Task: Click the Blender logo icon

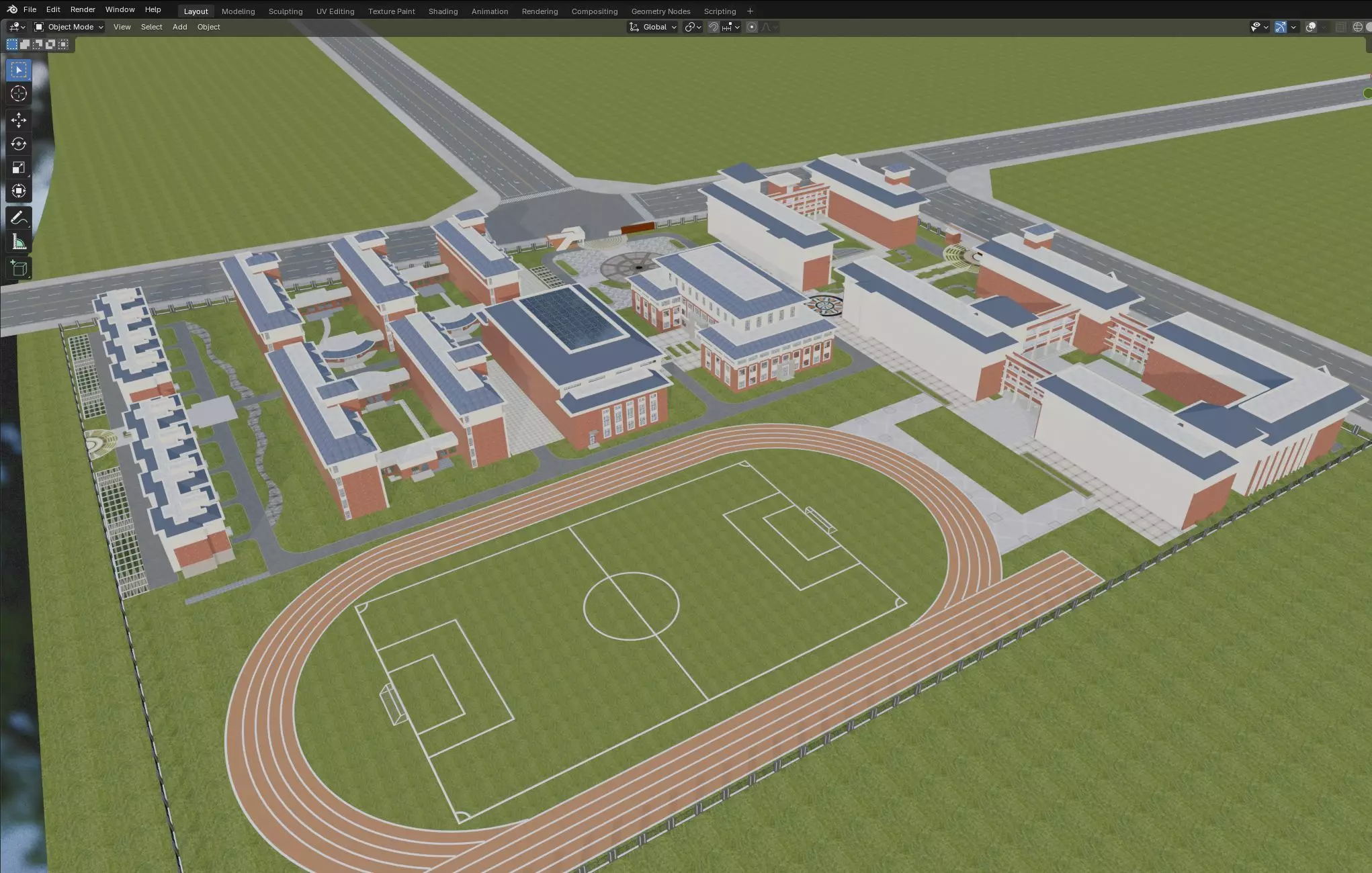Action: pos(12,9)
